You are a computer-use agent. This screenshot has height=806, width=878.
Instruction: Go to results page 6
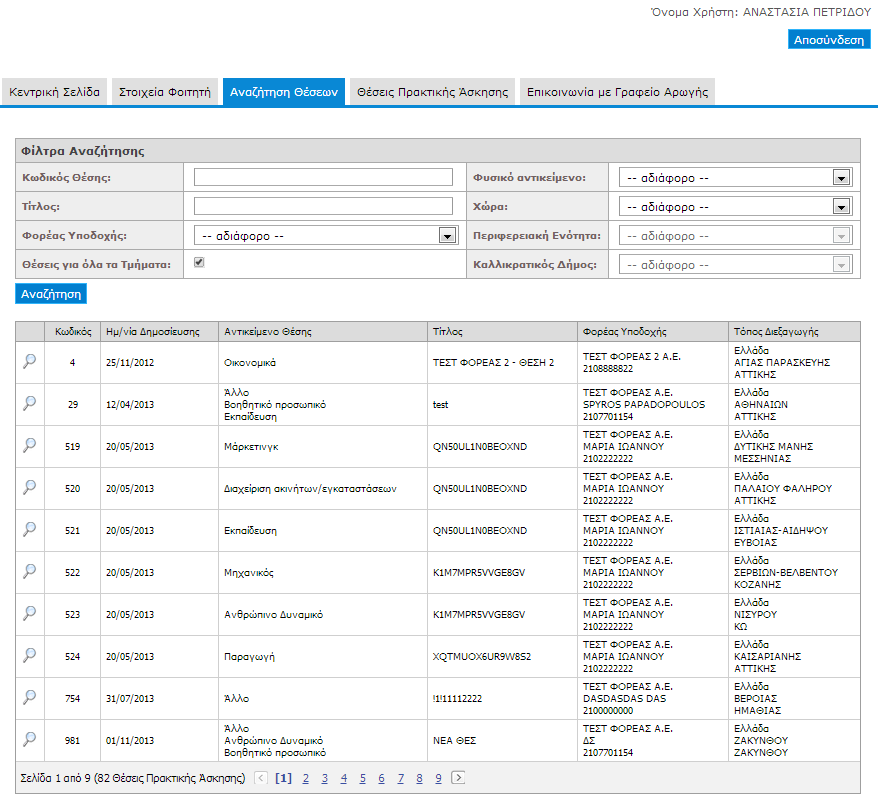click(x=381, y=778)
